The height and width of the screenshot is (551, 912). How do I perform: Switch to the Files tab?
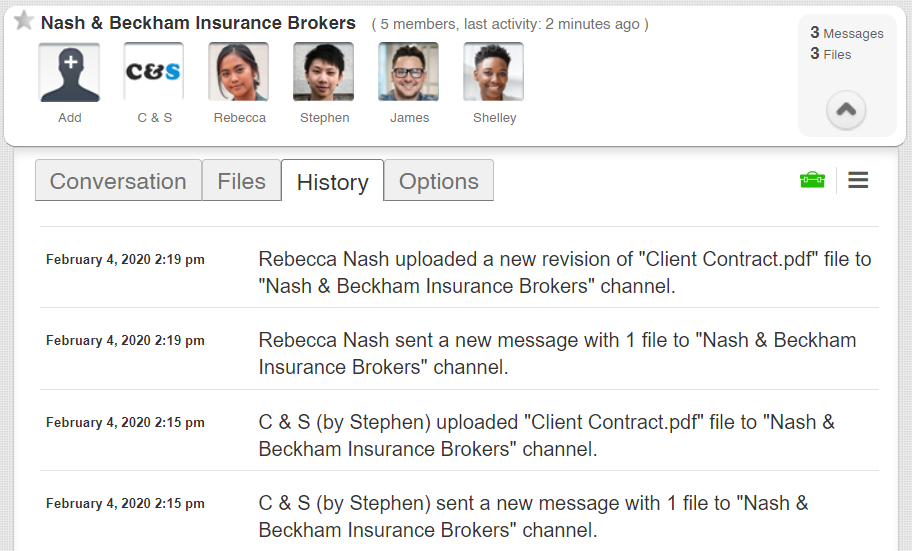241,181
